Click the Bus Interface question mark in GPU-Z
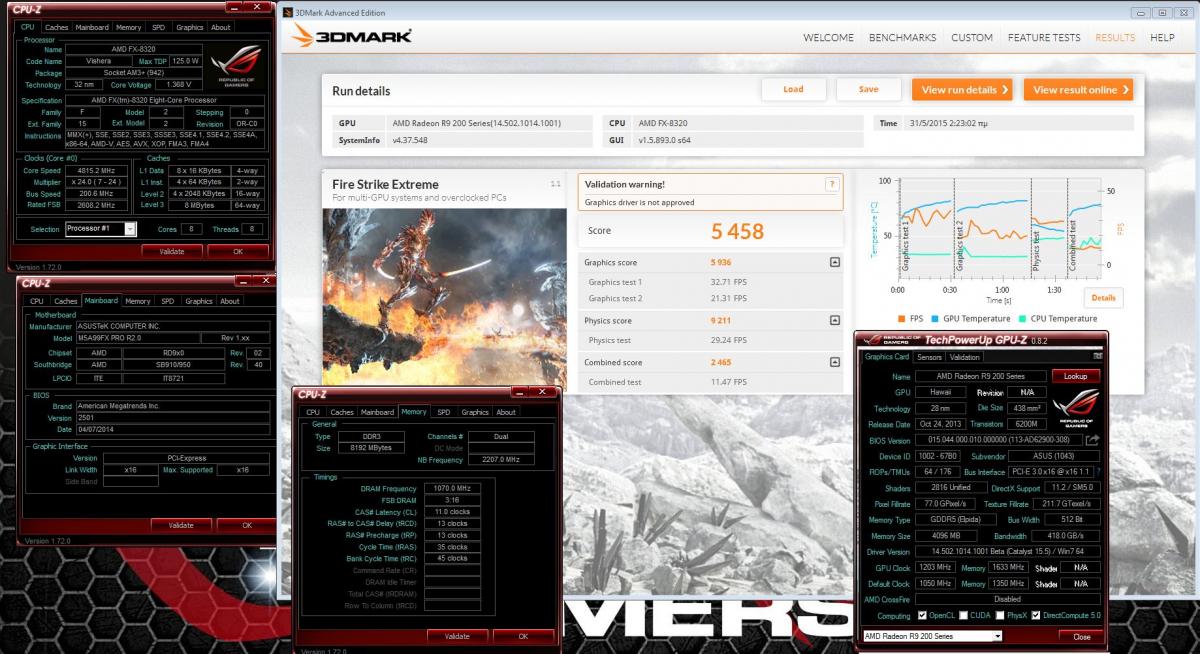Image resolution: width=1200 pixels, height=654 pixels. [1098, 471]
